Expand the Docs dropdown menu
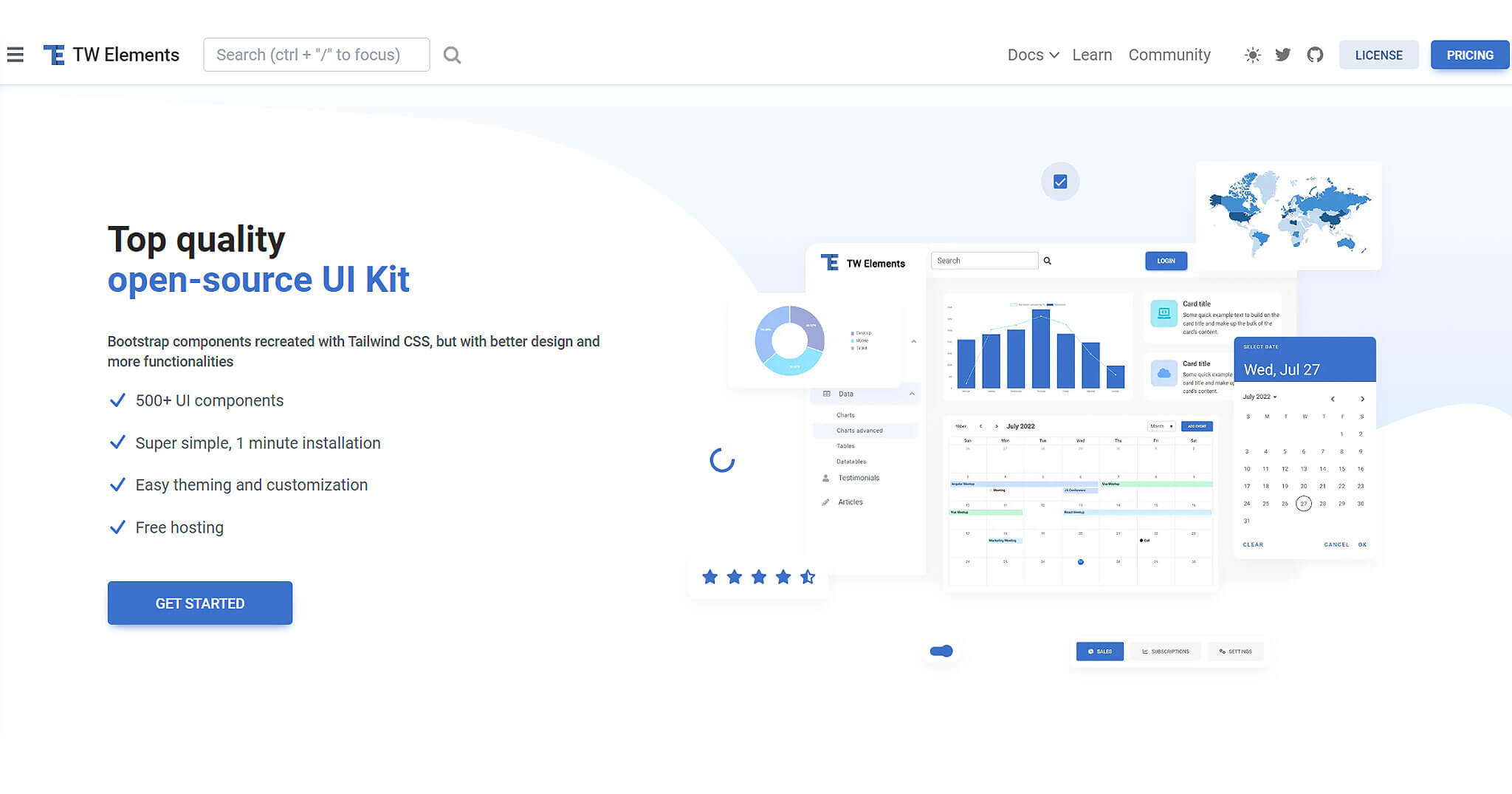This screenshot has width=1512, height=794. pyautogui.click(x=1033, y=55)
